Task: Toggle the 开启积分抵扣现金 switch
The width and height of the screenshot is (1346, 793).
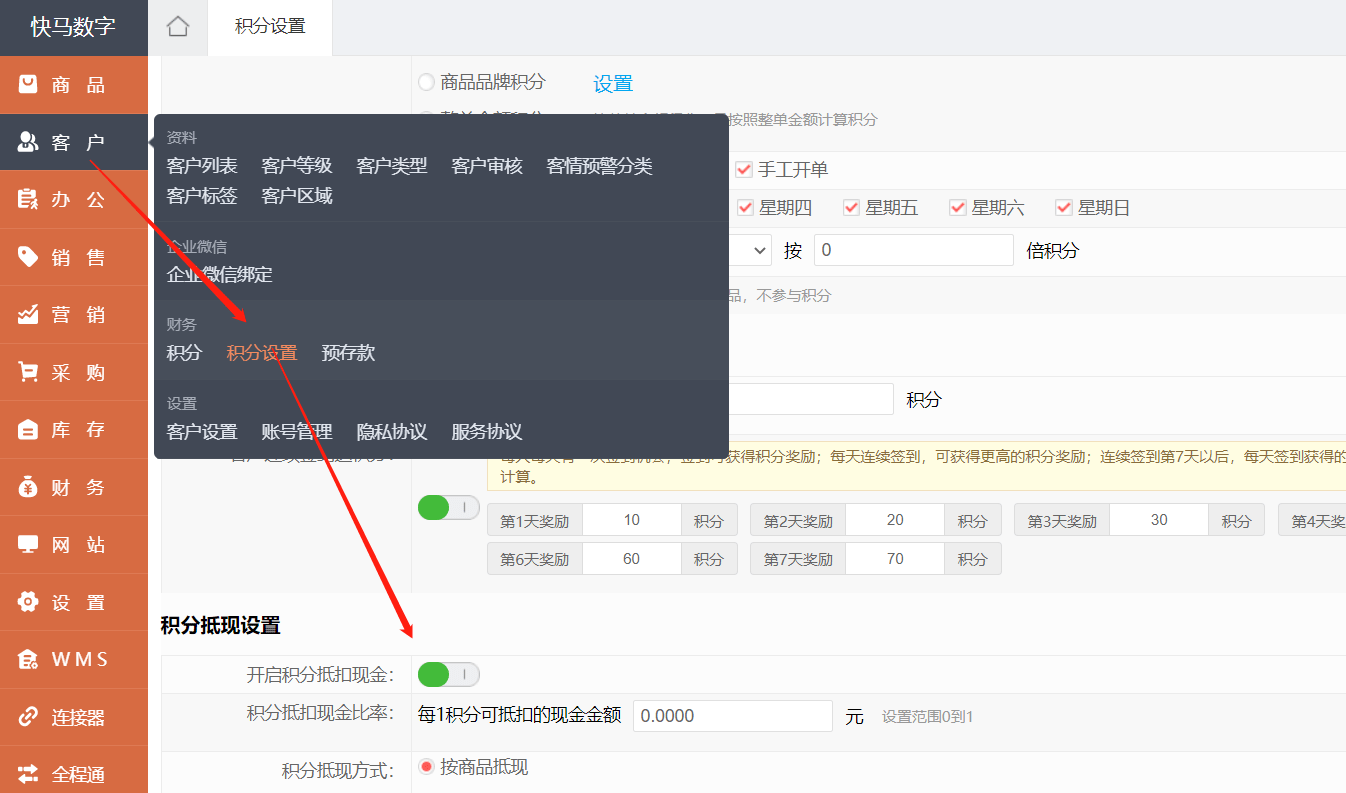Action: pyautogui.click(x=449, y=675)
